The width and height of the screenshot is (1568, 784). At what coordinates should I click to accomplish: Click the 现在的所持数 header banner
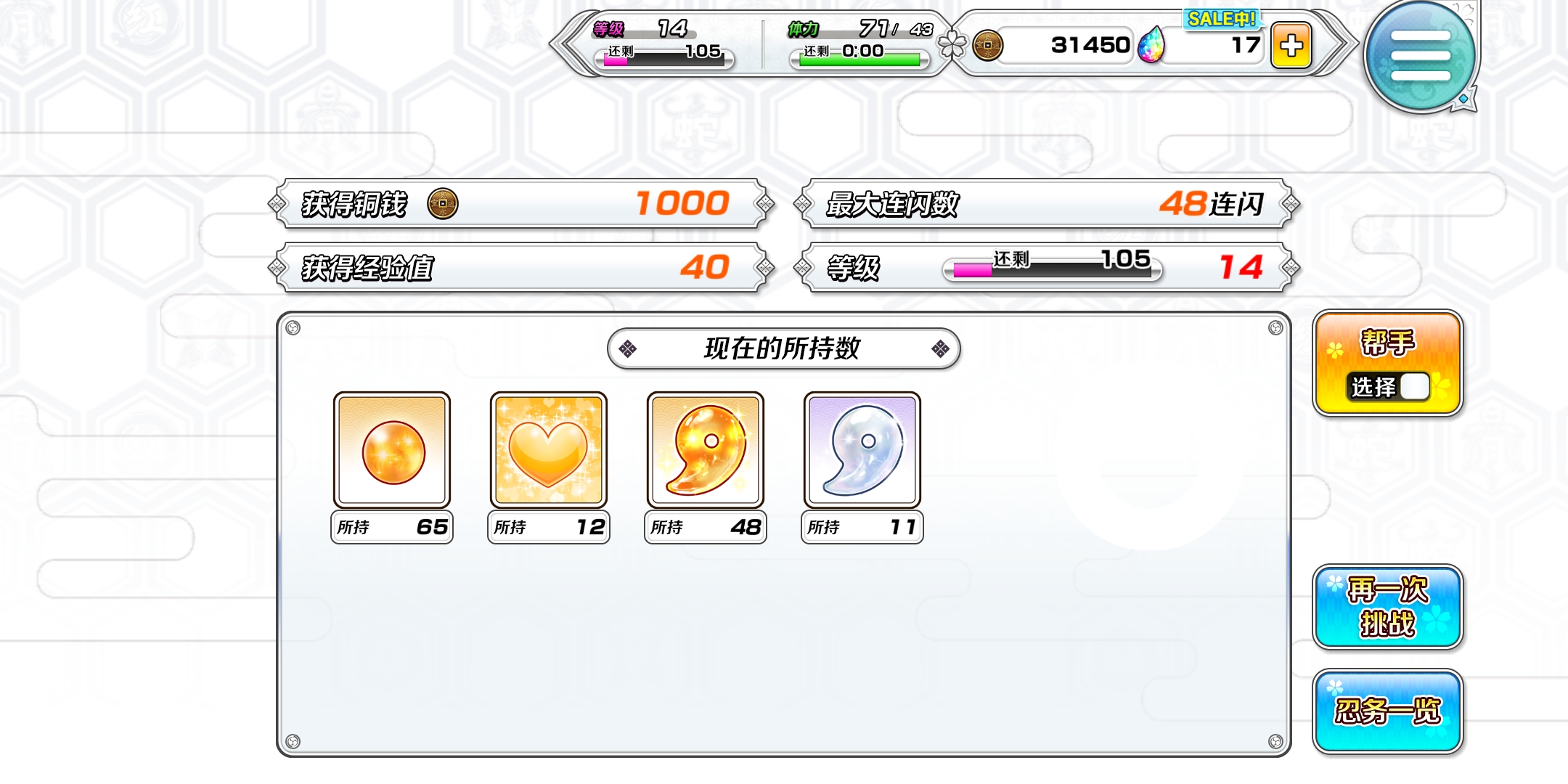784,348
